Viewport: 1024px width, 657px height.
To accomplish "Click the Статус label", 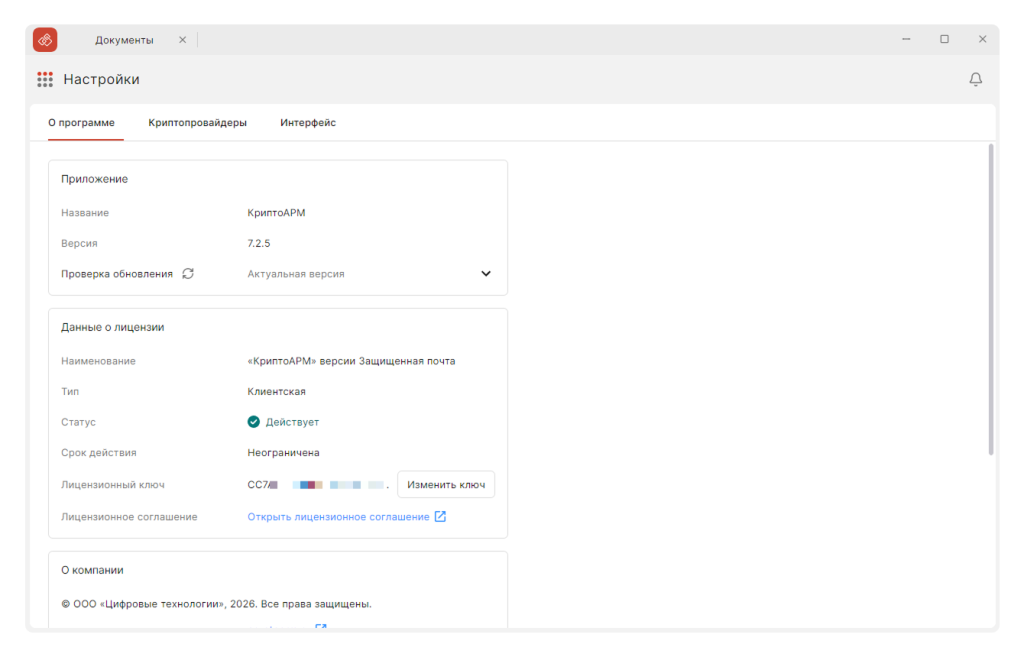I will 78,423.
